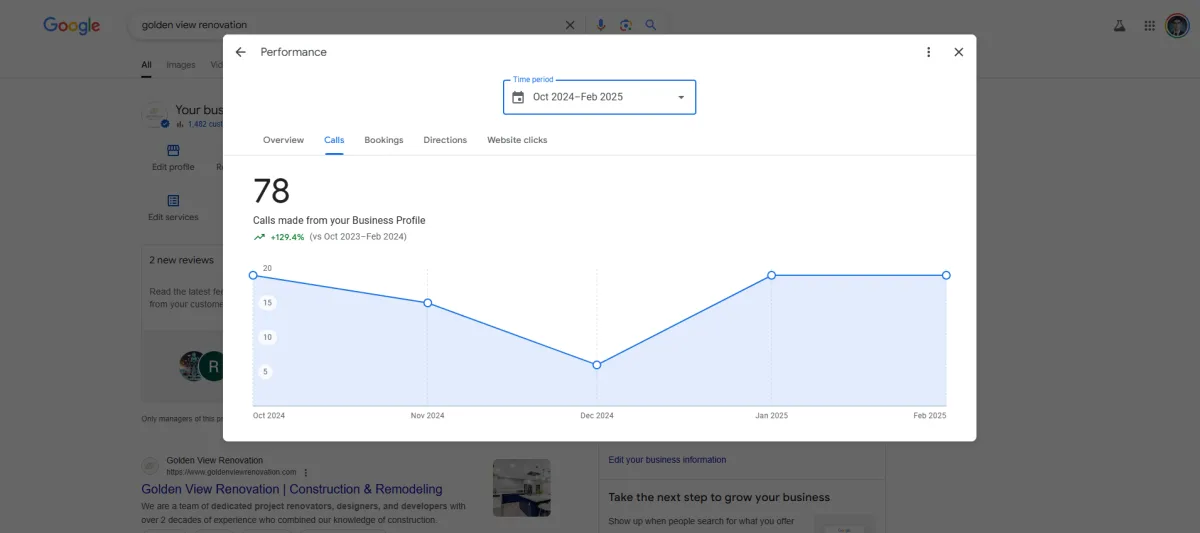Open the Images search tab
The height and width of the screenshot is (533, 1200).
pyautogui.click(x=181, y=65)
